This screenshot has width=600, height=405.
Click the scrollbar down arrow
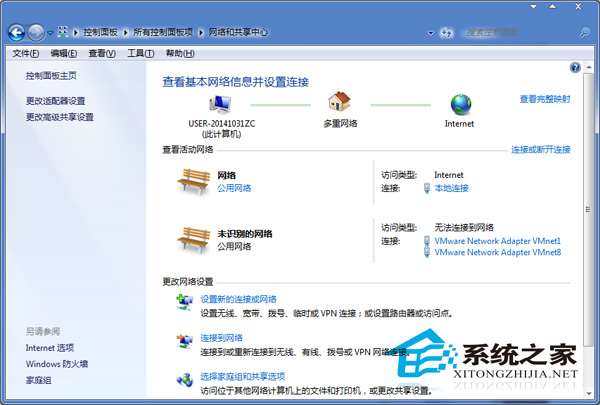pos(589,393)
